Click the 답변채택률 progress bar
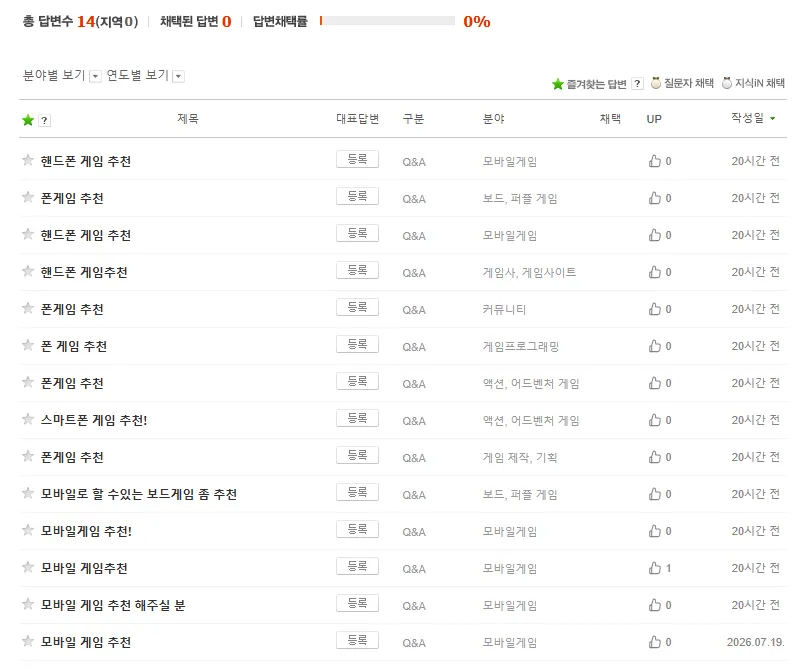The height and width of the screenshot is (669, 795). (387, 21)
